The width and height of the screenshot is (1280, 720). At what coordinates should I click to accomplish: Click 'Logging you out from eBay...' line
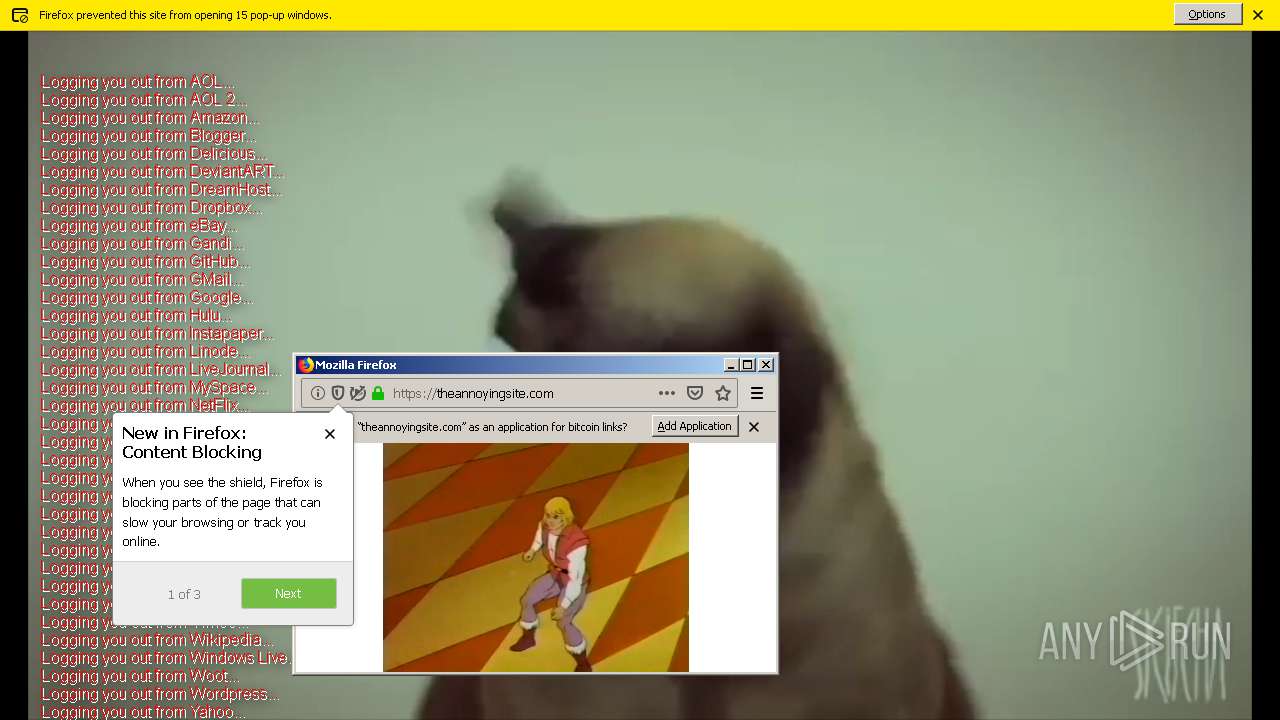139,226
